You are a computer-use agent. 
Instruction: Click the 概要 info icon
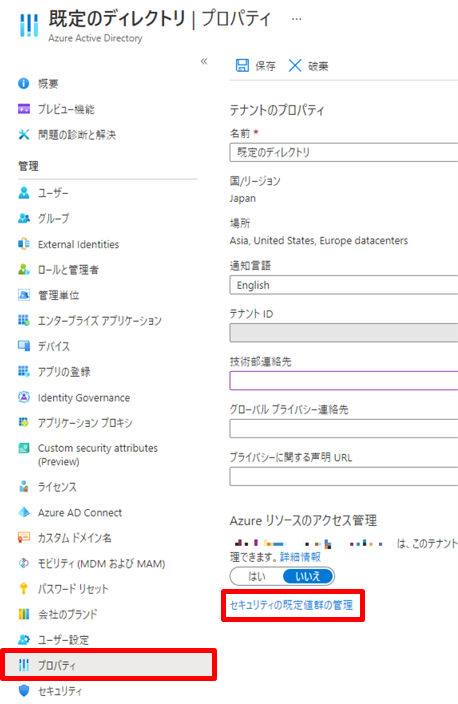click(24, 84)
